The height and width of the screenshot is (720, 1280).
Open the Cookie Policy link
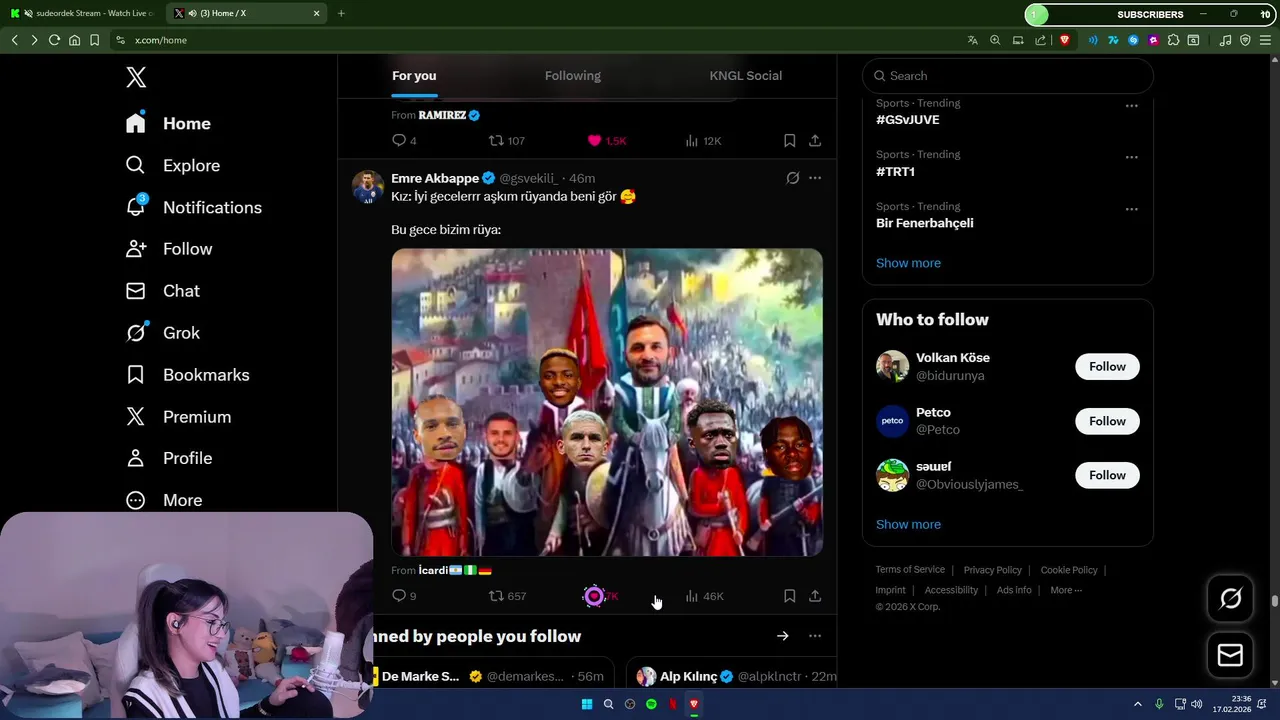[1068, 570]
